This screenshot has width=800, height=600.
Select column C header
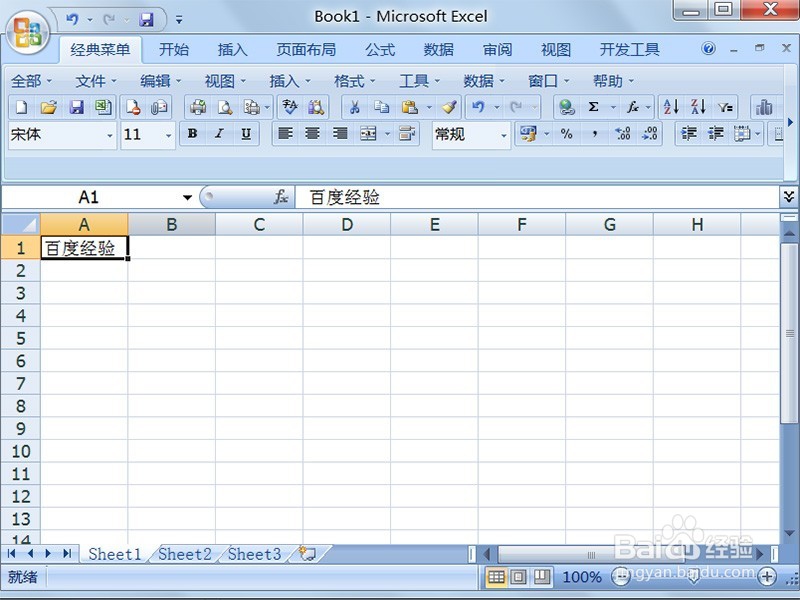click(259, 224)
